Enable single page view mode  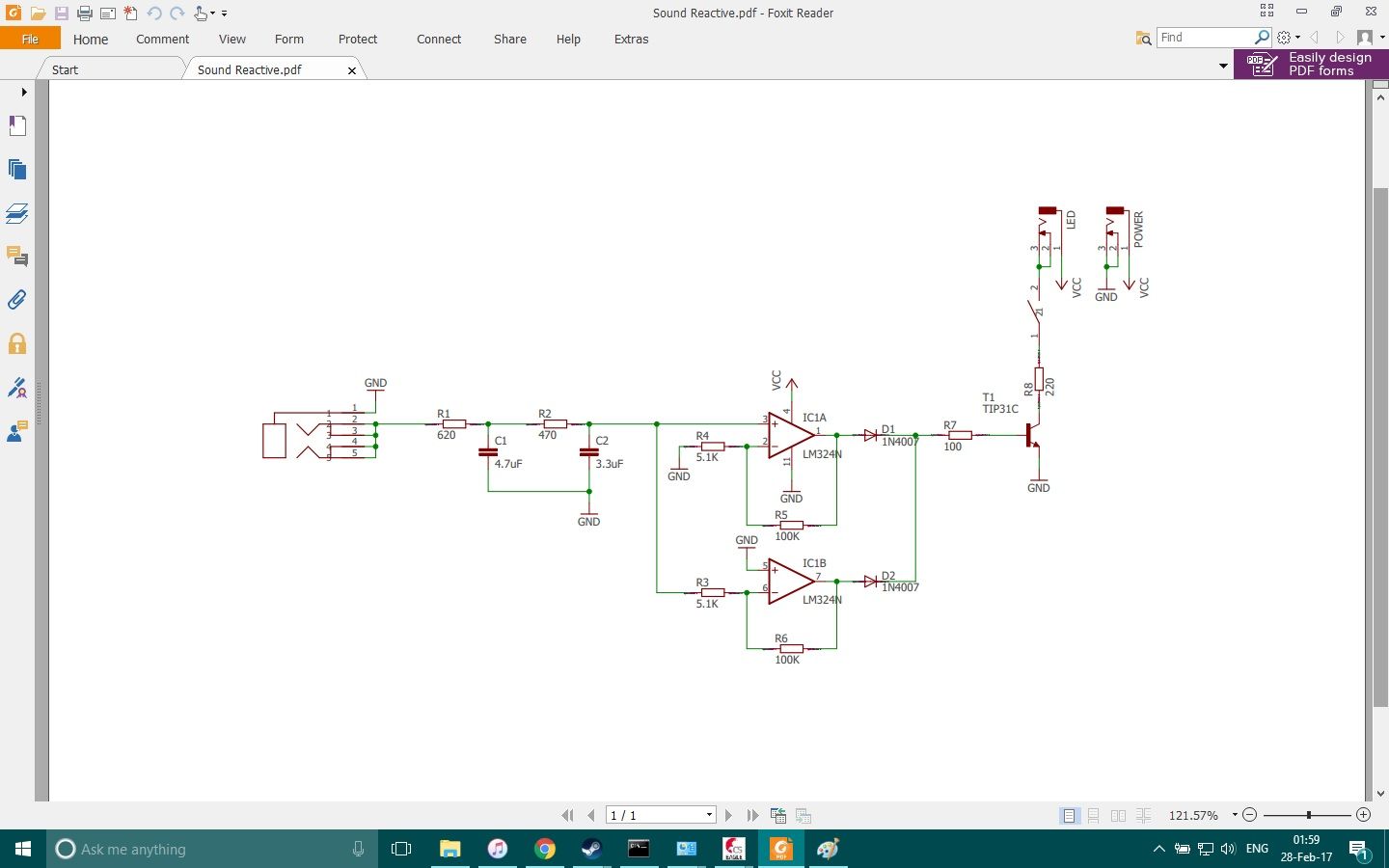(x=1069, y=816)
